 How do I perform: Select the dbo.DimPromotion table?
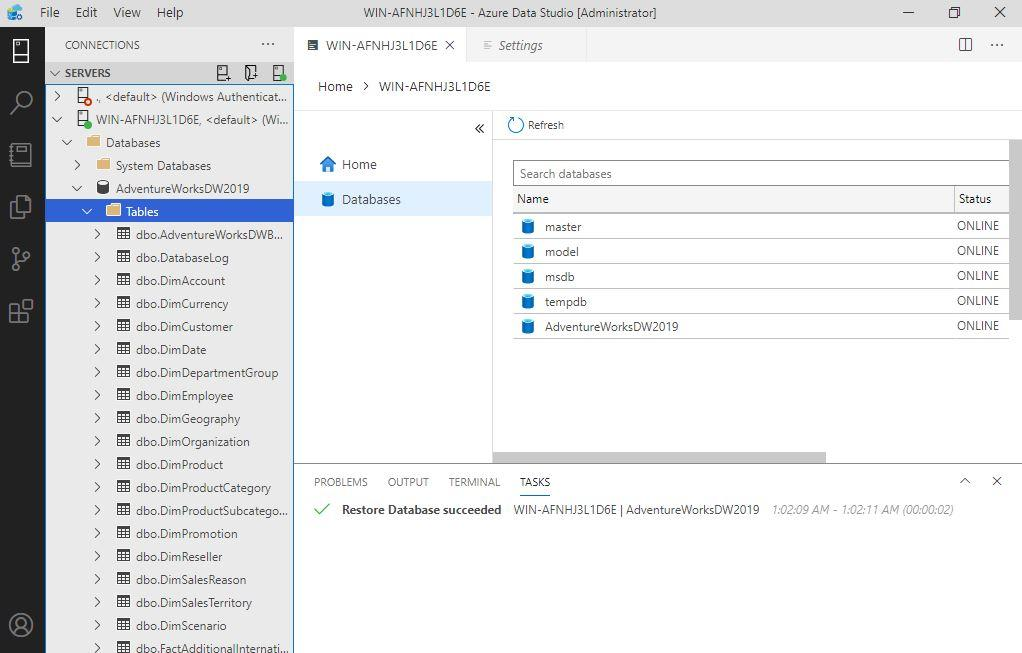tap(169, 533)
